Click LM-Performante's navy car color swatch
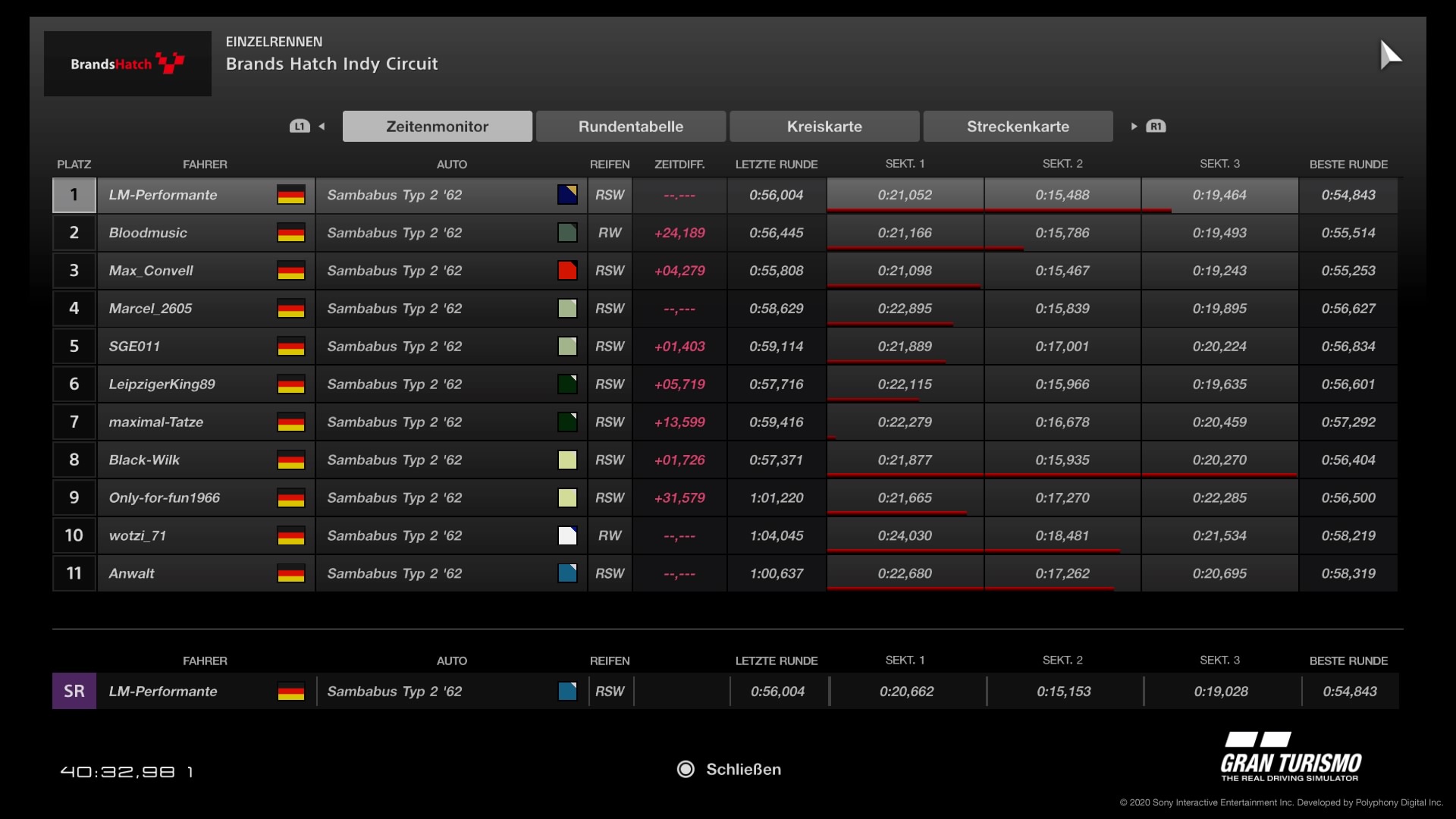 point(567,195)
